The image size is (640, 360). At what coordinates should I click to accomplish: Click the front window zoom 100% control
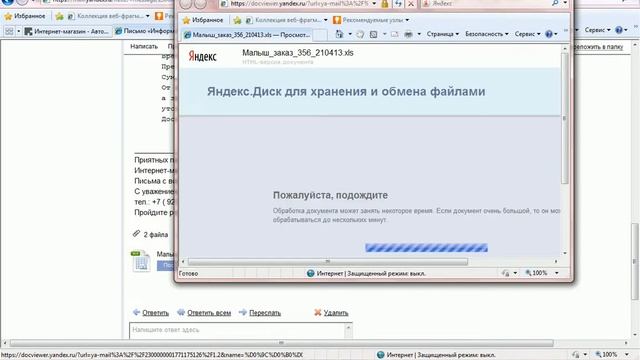[536, 273]
